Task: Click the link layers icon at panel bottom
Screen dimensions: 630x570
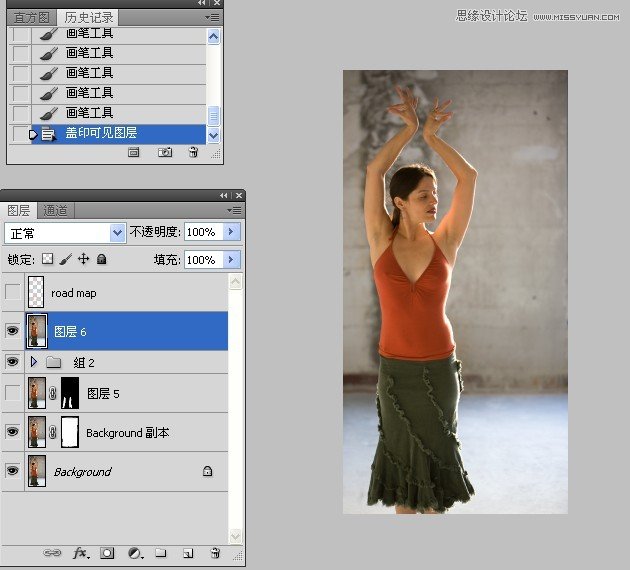Action: pyautogui.click(x=52, y=553)
